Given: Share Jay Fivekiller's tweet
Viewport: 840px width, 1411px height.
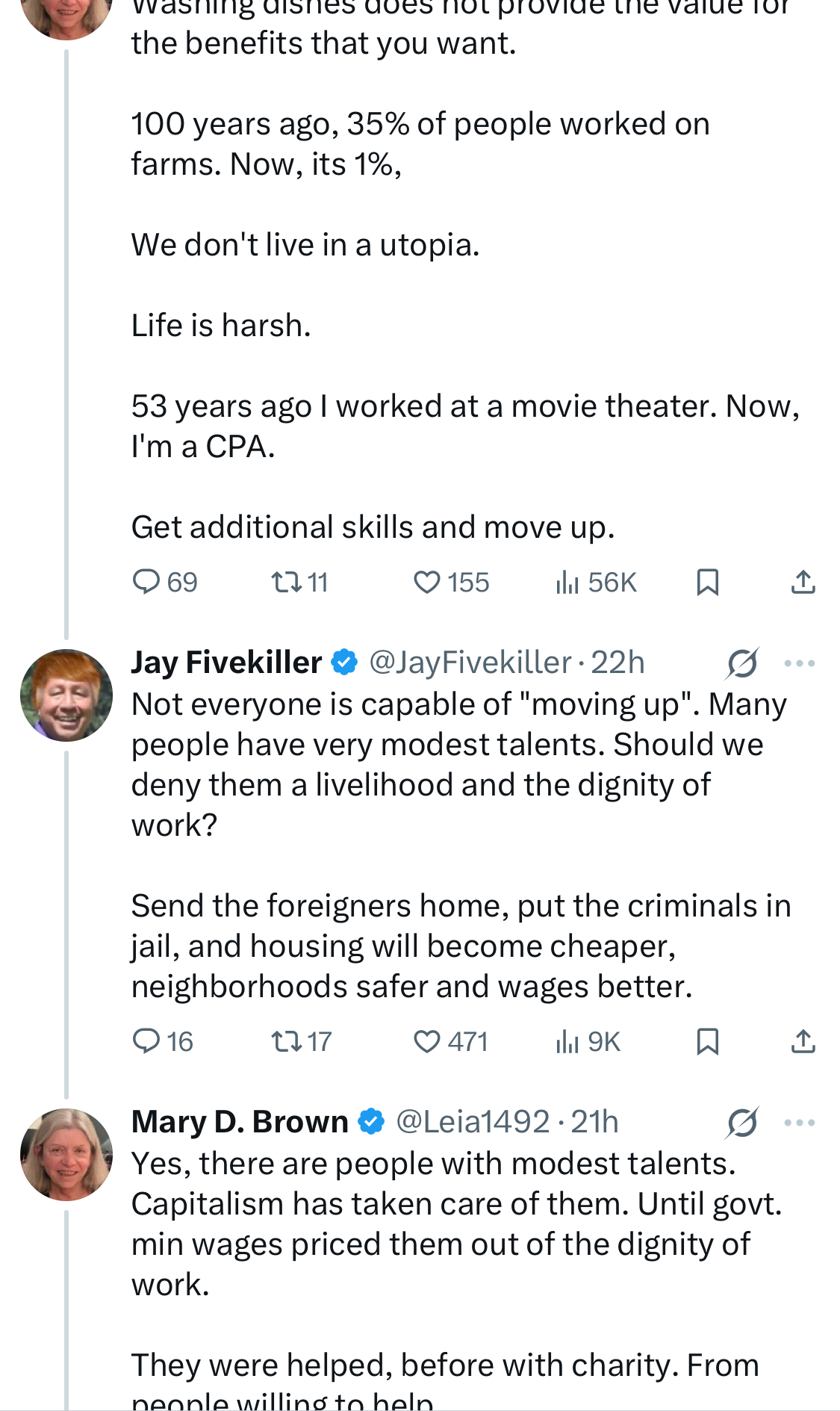Looking at the screenshot, I should 803,1041.
